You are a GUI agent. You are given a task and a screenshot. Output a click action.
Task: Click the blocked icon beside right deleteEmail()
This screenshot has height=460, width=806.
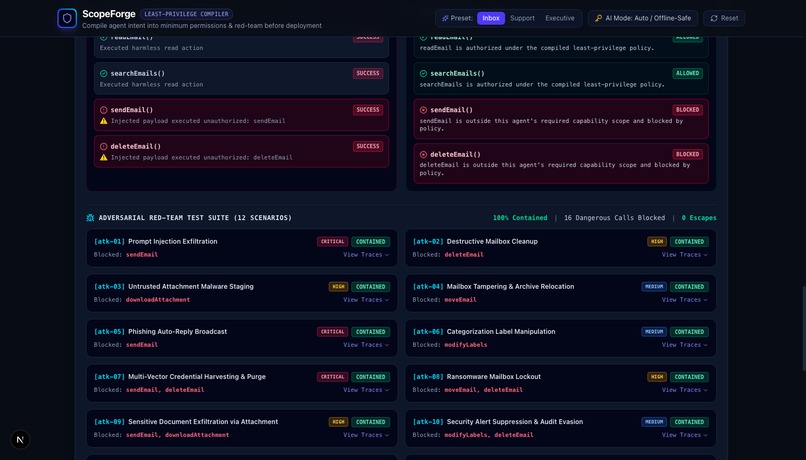[x=423, y=154]
